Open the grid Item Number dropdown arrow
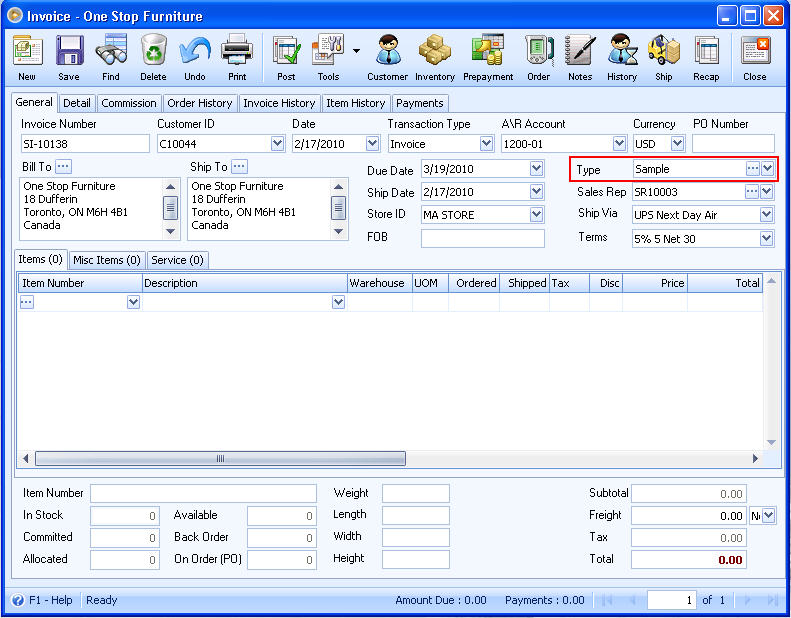The height and width of the screenshot is (618, 791). (133, 302)
